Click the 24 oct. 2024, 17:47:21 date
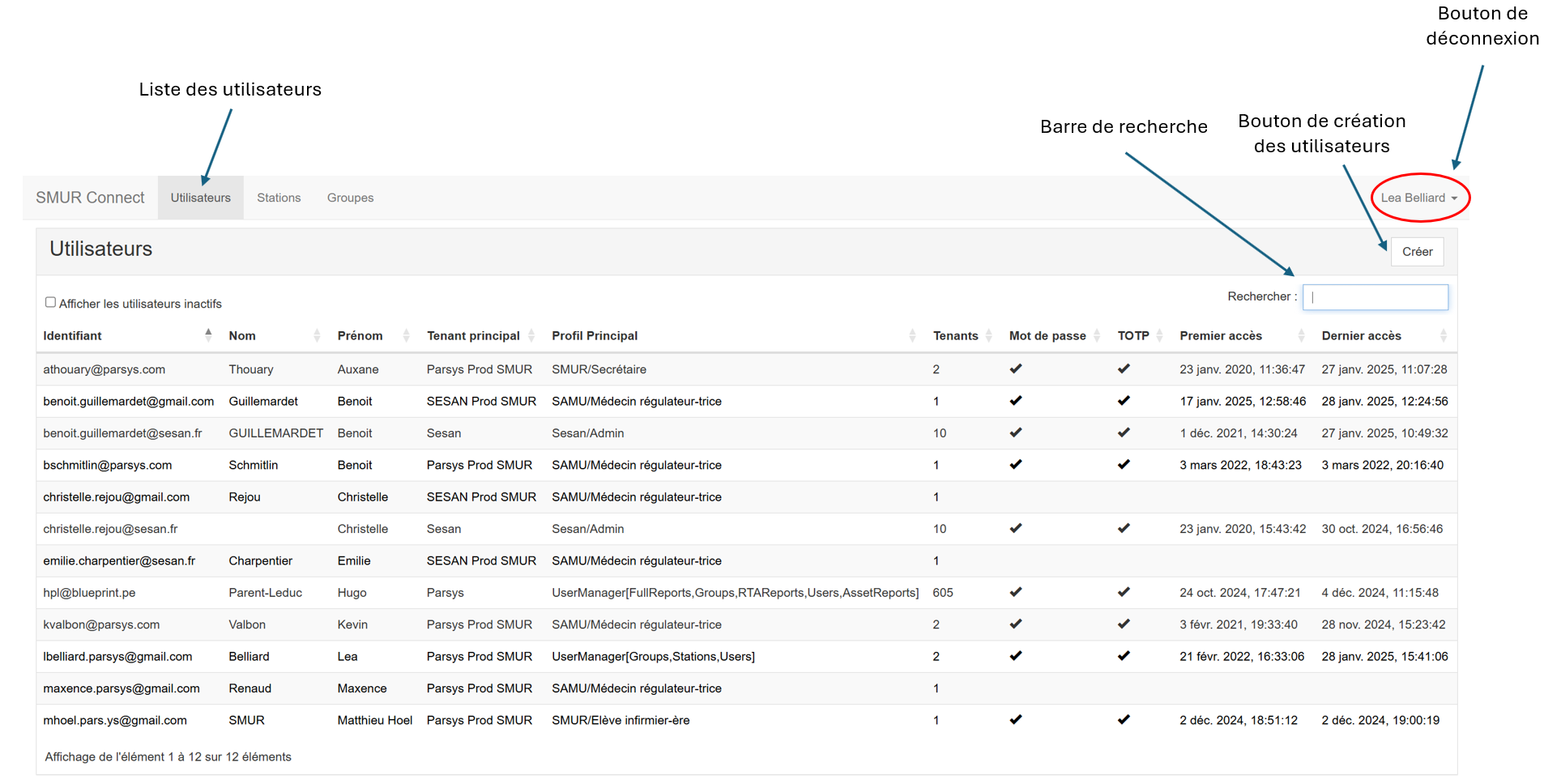1544x784 pixels. (1240, 593)
